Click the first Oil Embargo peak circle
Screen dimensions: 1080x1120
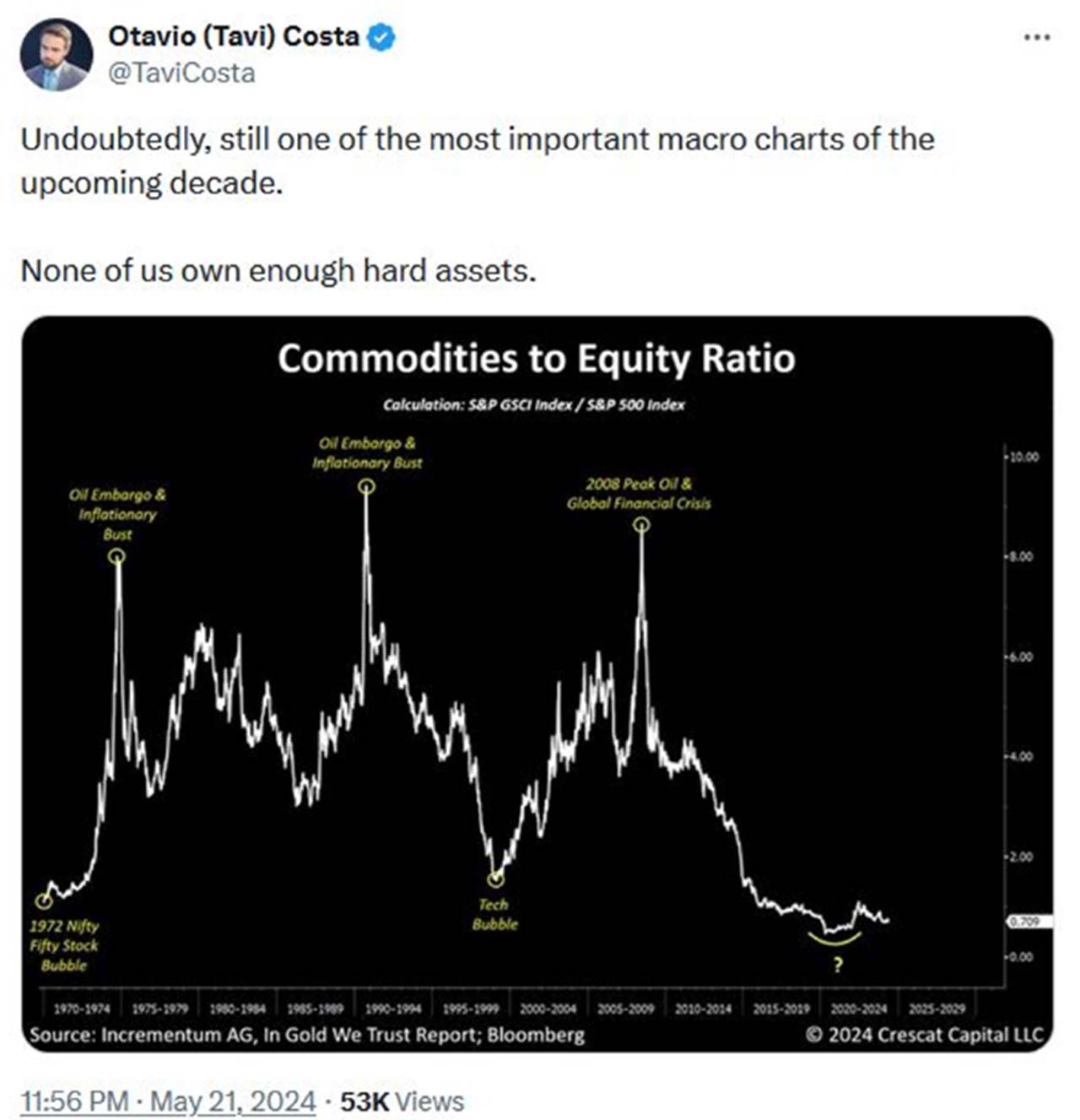point(117,555)
